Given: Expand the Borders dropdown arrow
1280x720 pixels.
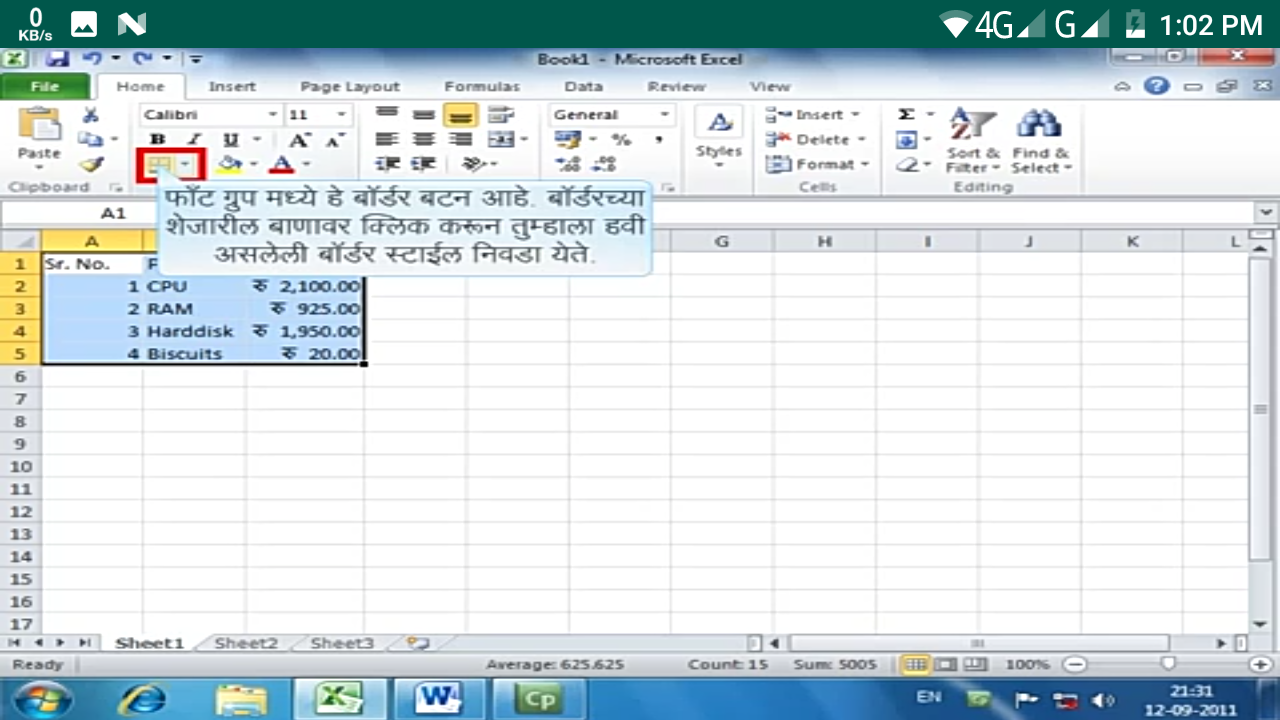Looking at the screenshot, I should [186, 164].
